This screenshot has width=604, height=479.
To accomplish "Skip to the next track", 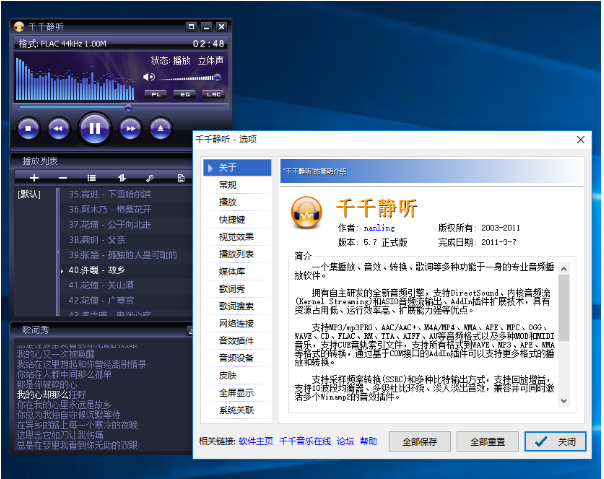I will [131, 128].
